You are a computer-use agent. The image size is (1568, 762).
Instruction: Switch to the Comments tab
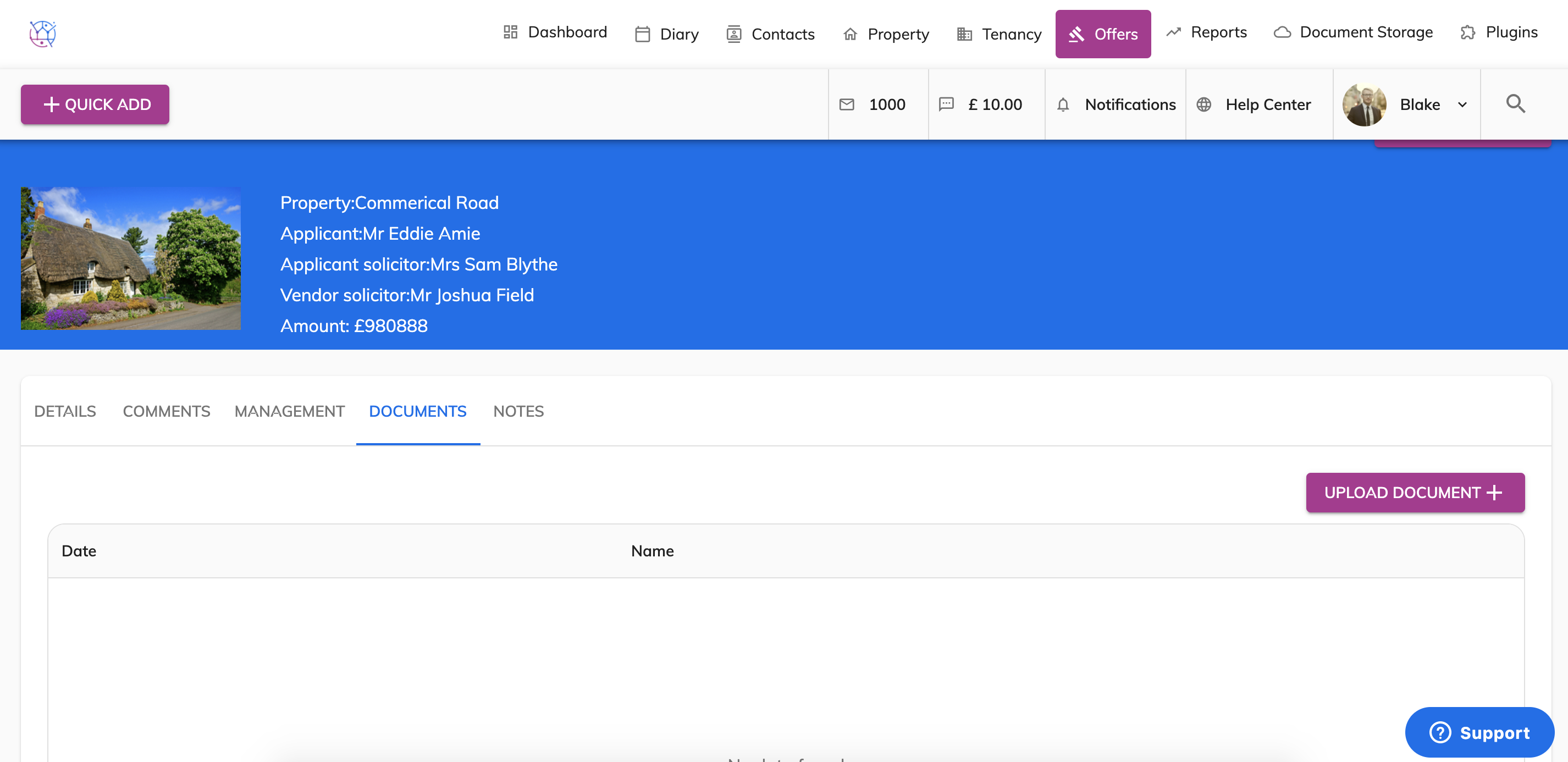[166, 411]
